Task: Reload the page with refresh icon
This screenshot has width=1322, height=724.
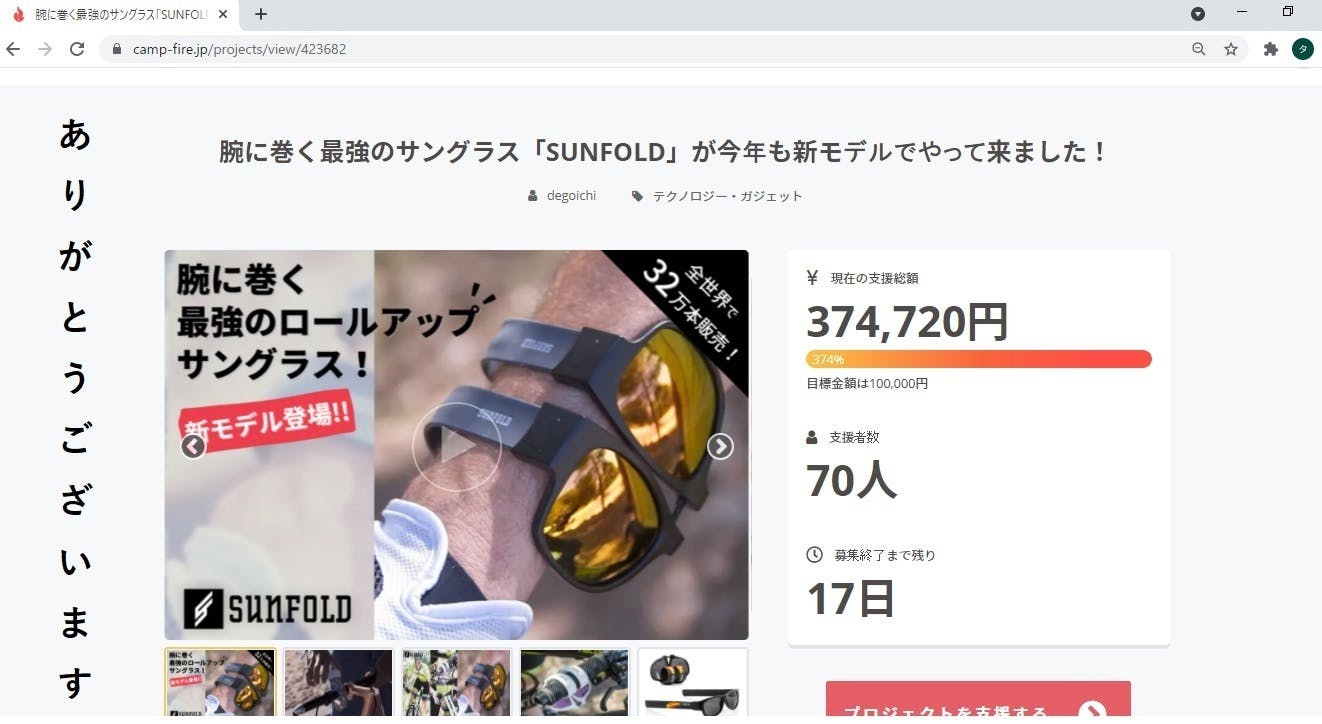Action: tap(77, 48)
